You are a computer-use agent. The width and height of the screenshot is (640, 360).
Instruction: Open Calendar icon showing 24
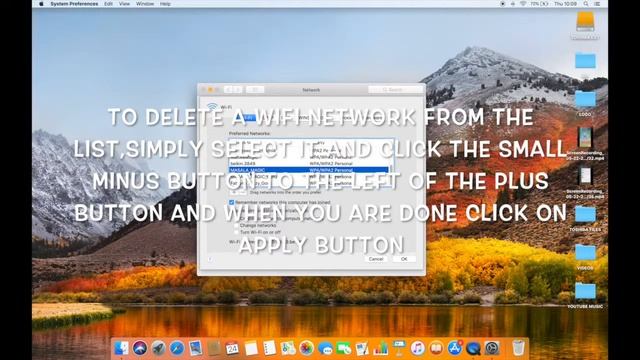pos(232,348)
